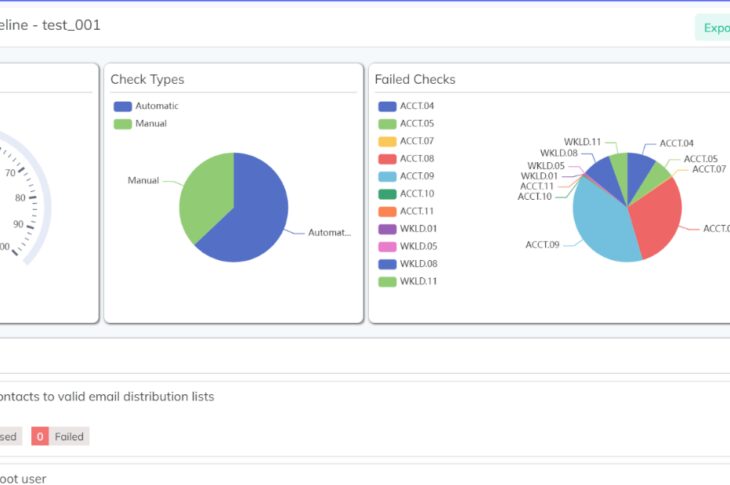Click the red Failed count badge
Image resolution: width=730 pixels, height=485 pixels.
click(40, 437)
